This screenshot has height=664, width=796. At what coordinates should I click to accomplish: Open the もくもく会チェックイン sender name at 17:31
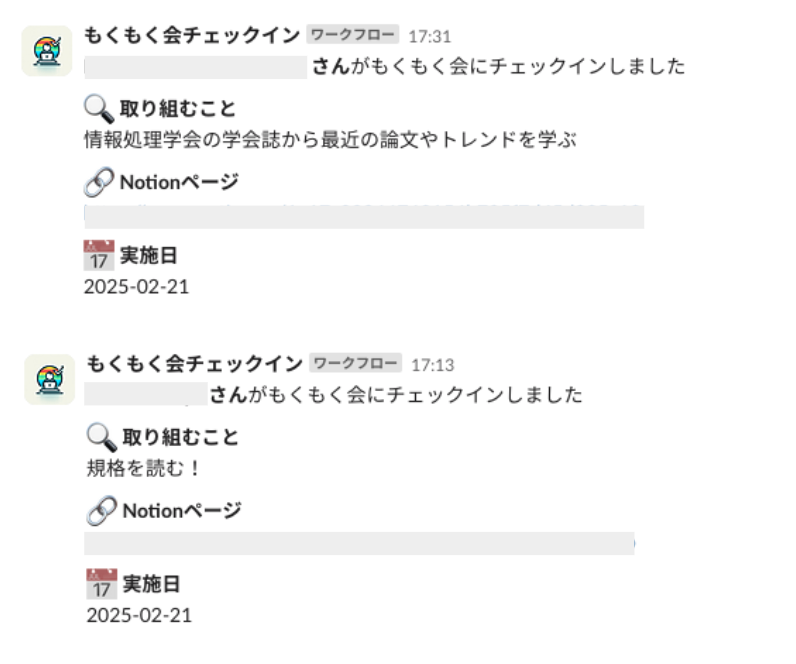tap(192, 36)
